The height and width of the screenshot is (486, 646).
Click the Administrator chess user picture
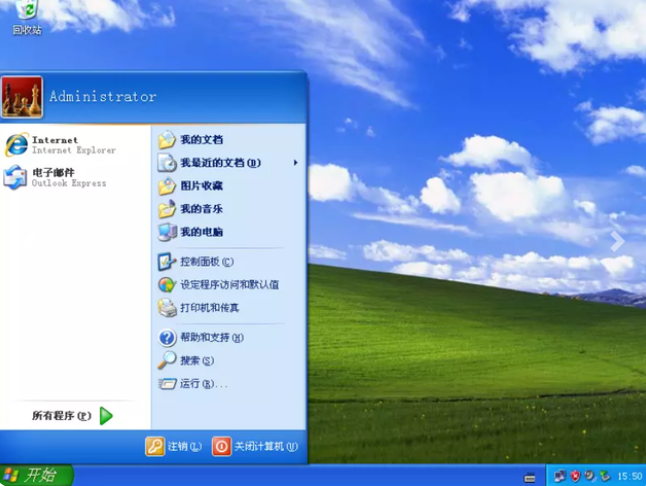pos(23,97)
